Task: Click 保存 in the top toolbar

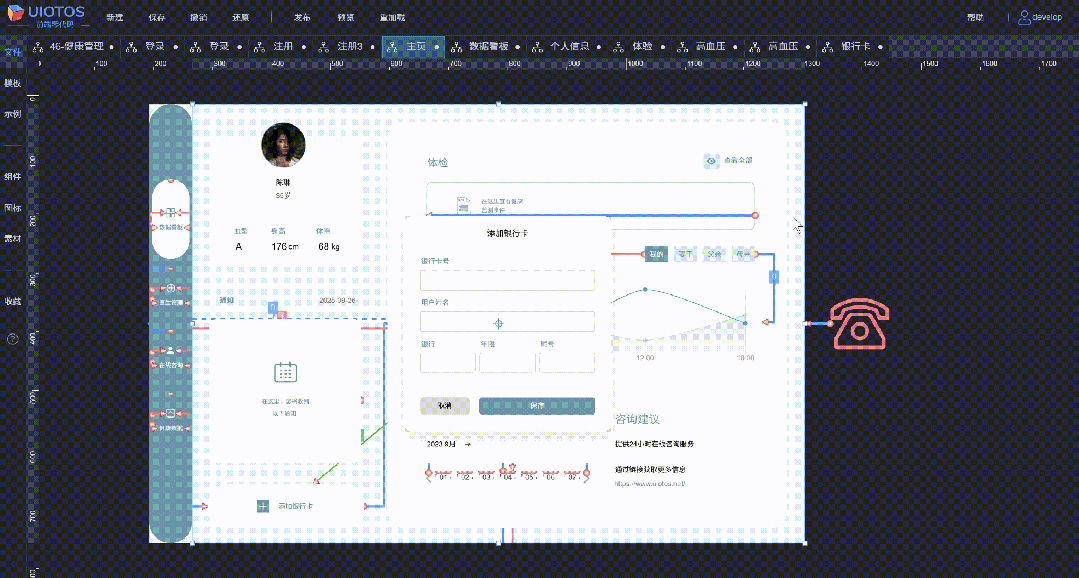Action: point(157,17)
